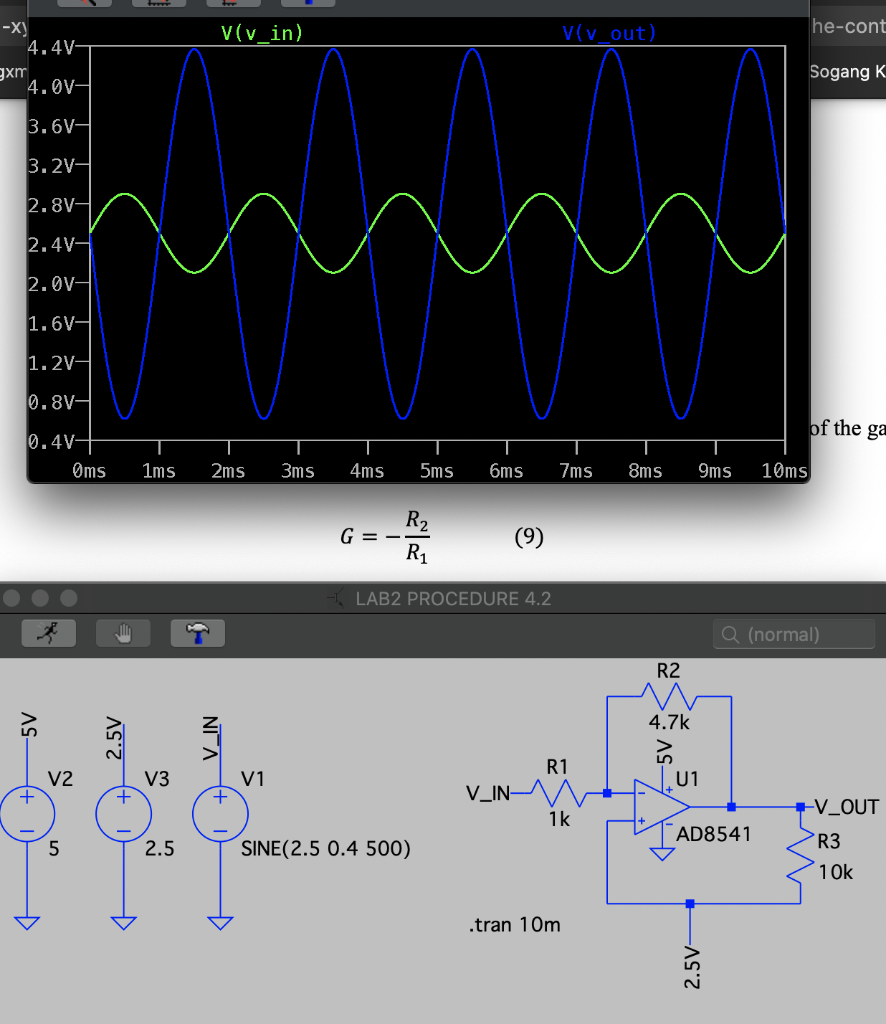
Task: Select the .tran 10m simulation directive
Action: tap(514, 925)
